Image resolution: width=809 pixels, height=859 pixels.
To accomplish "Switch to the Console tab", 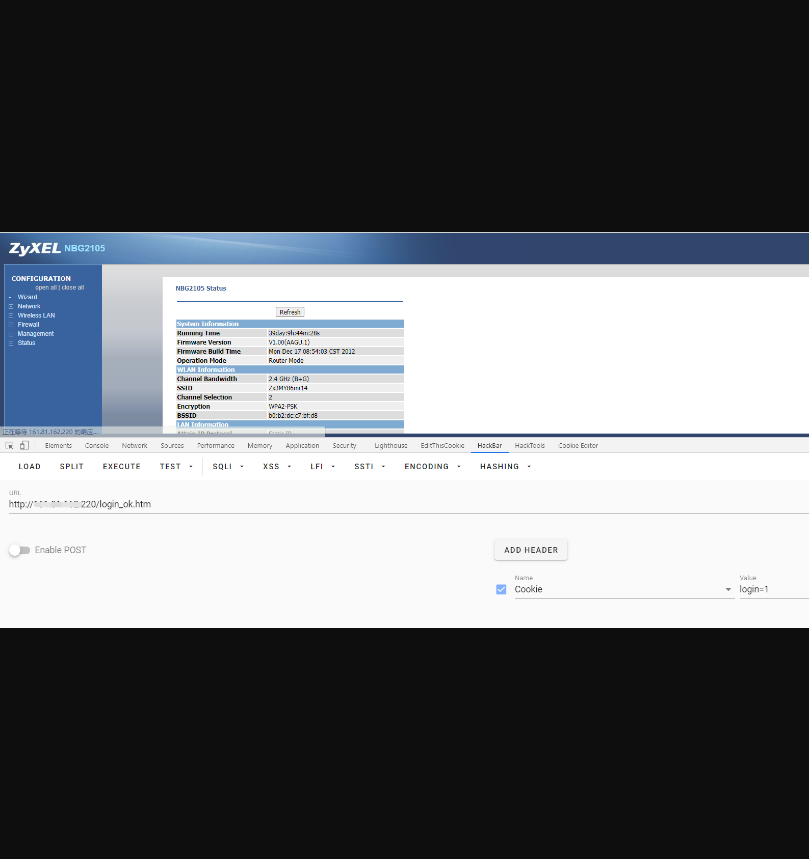I will (97, 445).
